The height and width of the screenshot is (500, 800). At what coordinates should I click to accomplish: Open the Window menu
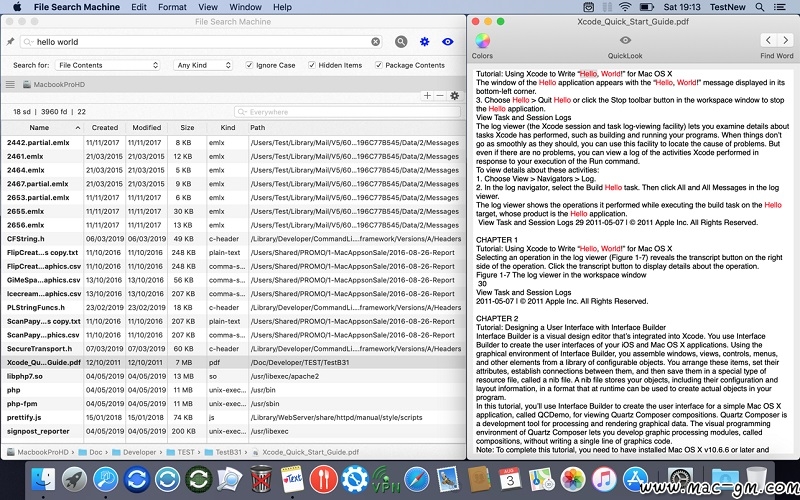tap(245, 7)
